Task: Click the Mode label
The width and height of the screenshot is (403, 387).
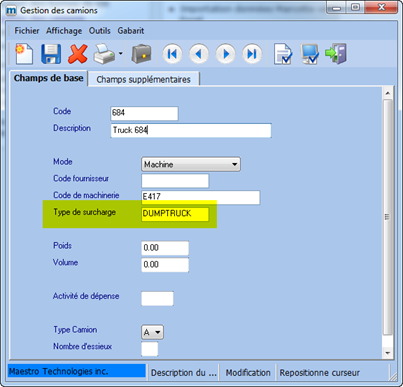Action: (x=63, y=162)
